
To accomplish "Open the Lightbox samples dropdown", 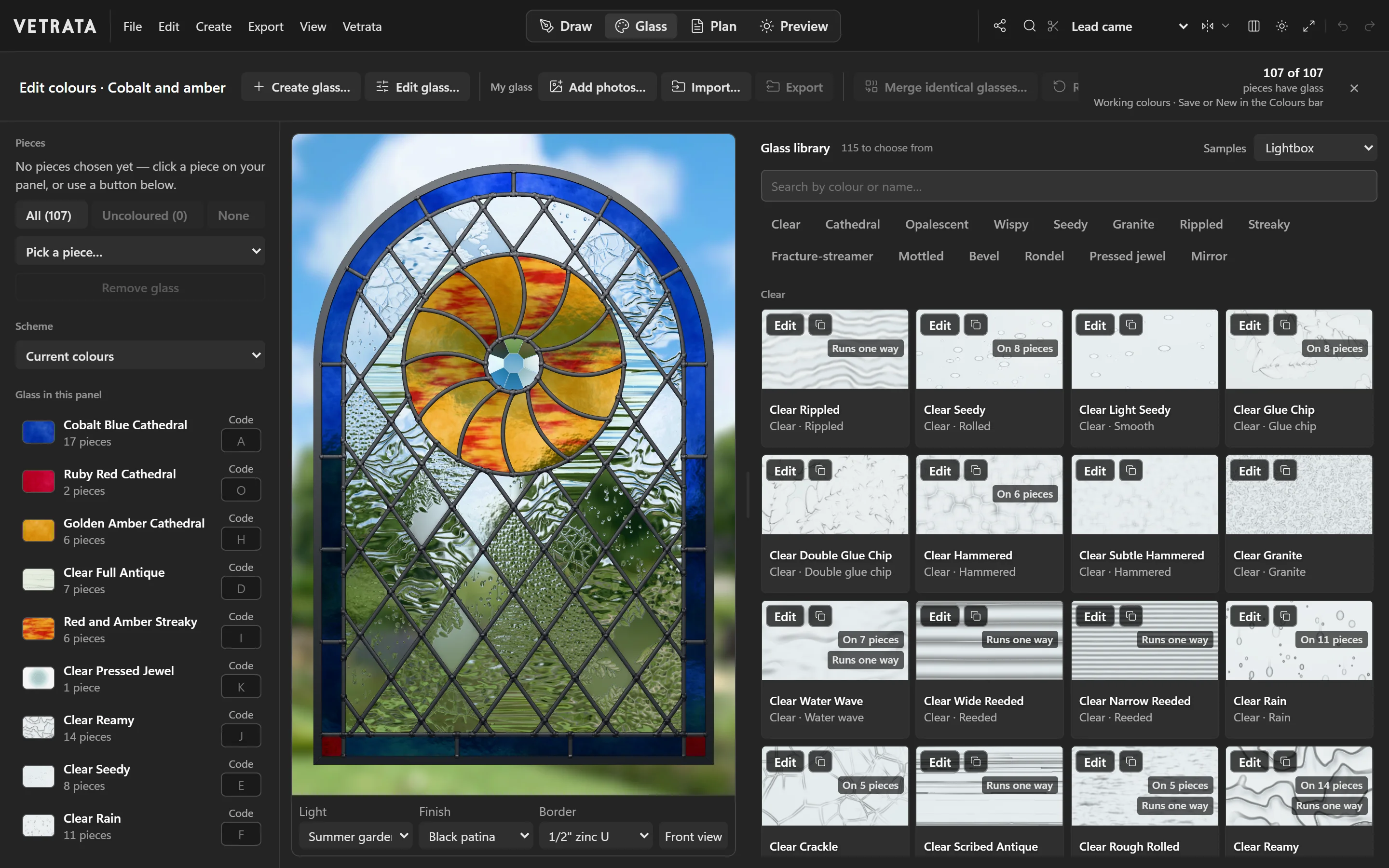I will 1316,148.
